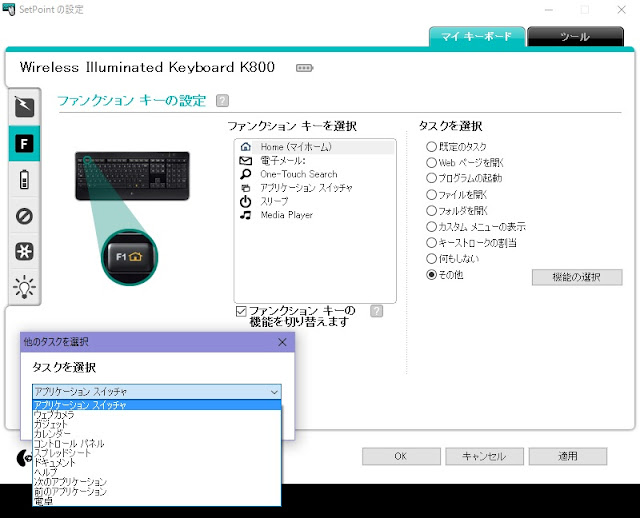
Task: Choose ウェブカメラ from dropdown list
Action: 157,415
